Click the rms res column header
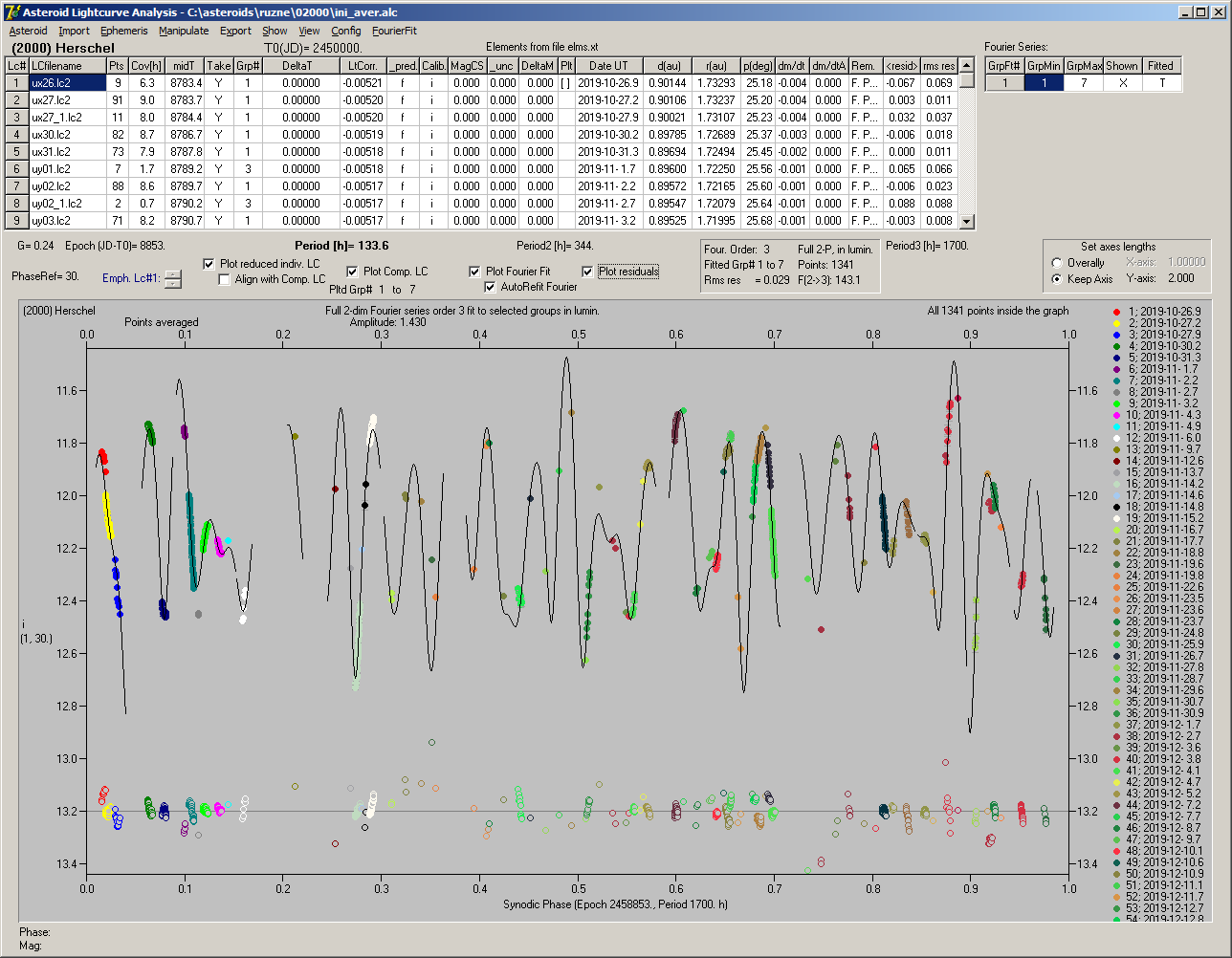 click(938, 66)
